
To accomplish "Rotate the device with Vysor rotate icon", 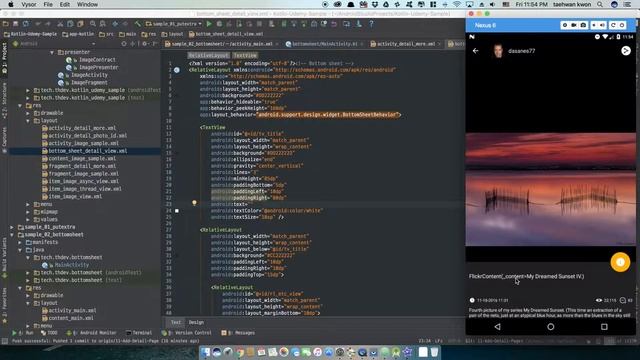I will pos(613,25).
